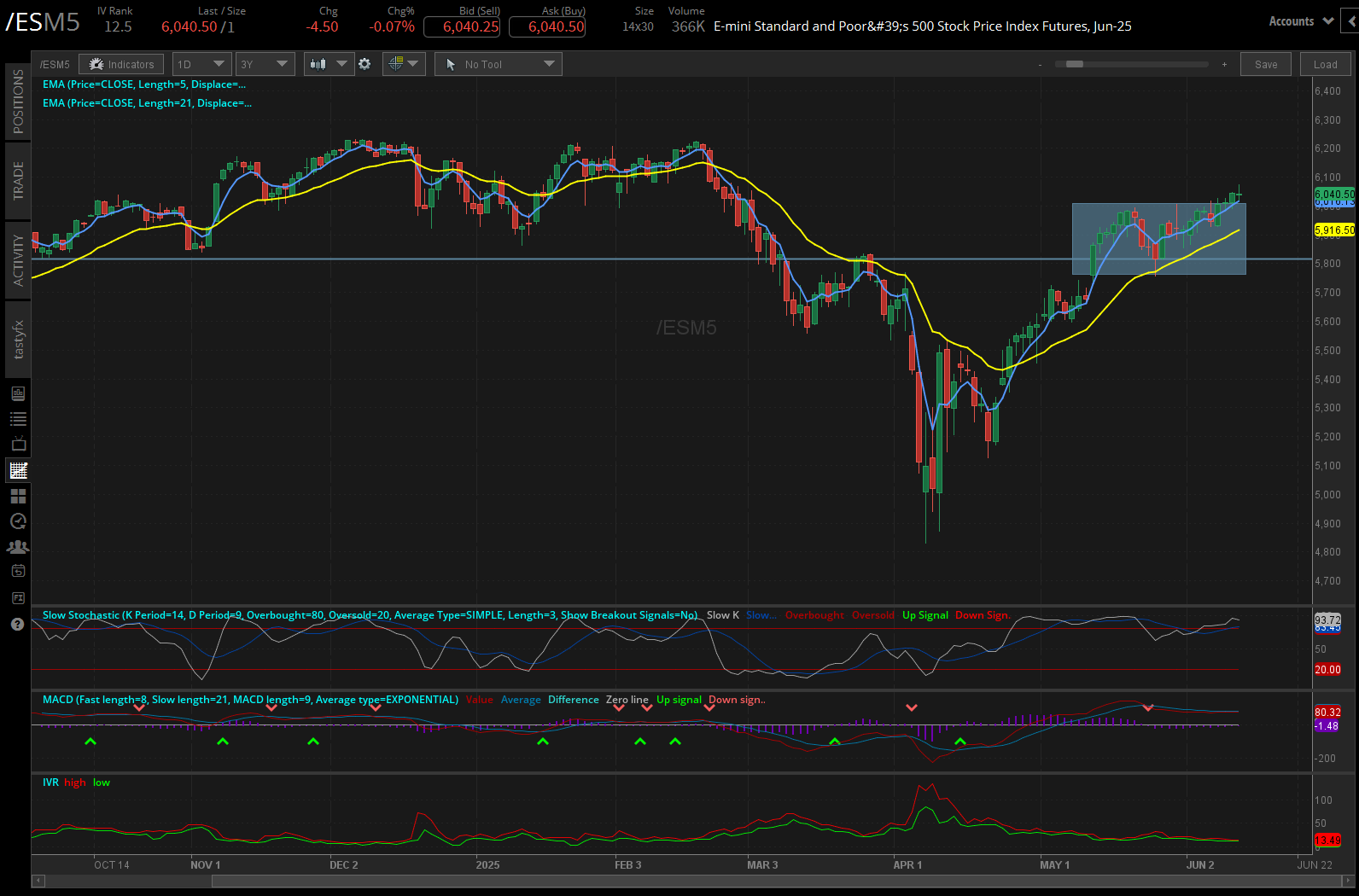This screenshot has width=1359, height=896.
Task: Select the chart grid icon in sidebar
Action: click(18, 470)
